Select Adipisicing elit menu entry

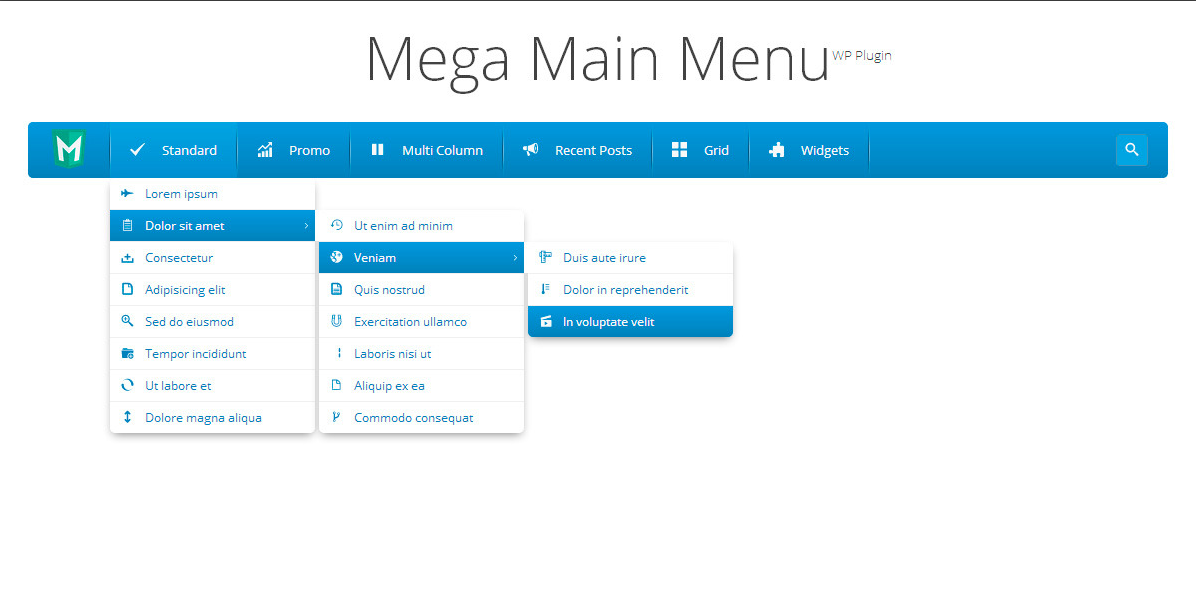pos(212,290)
